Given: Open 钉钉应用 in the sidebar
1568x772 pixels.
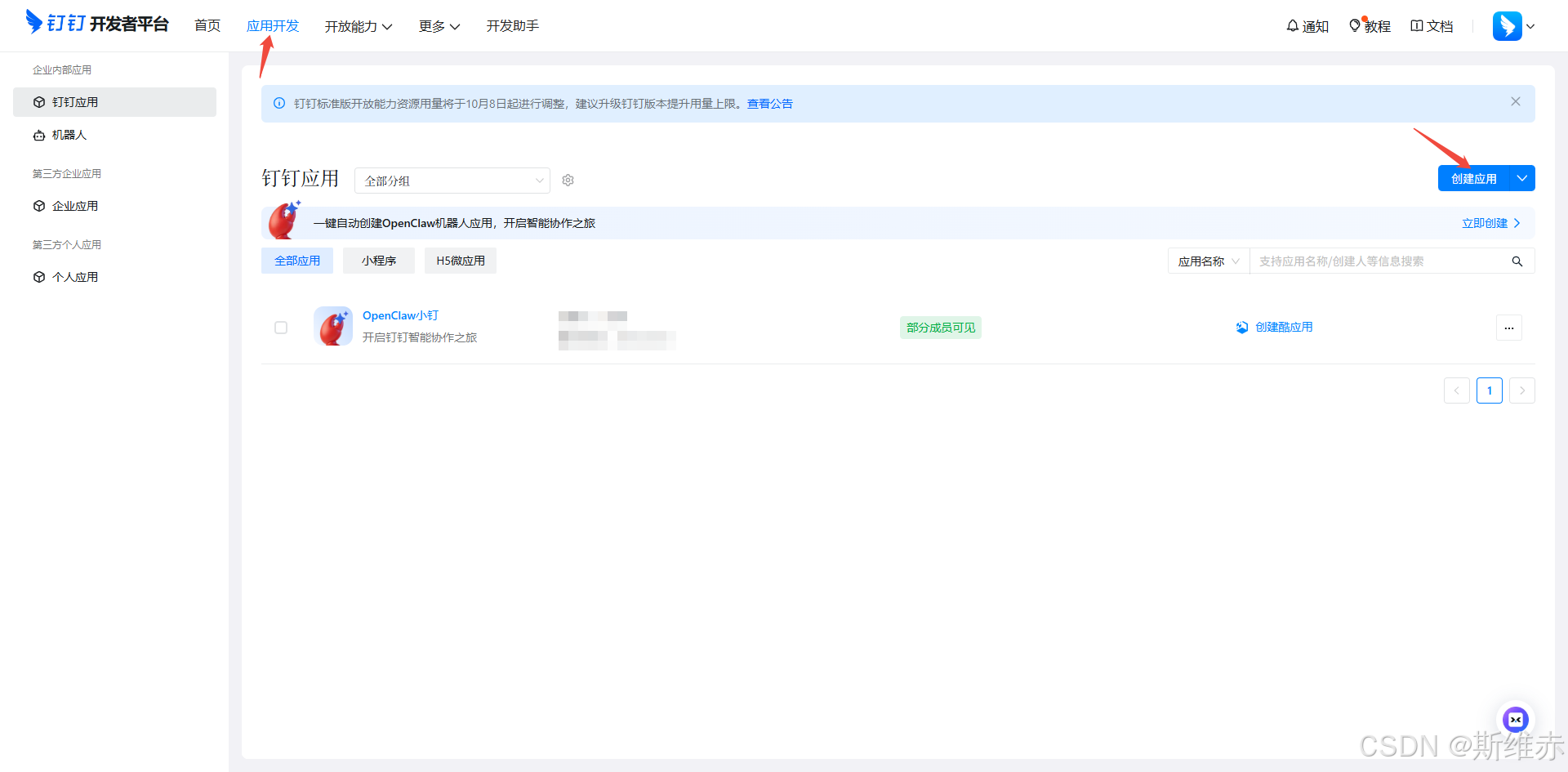Looking at the screenshot, I should 114,102.
